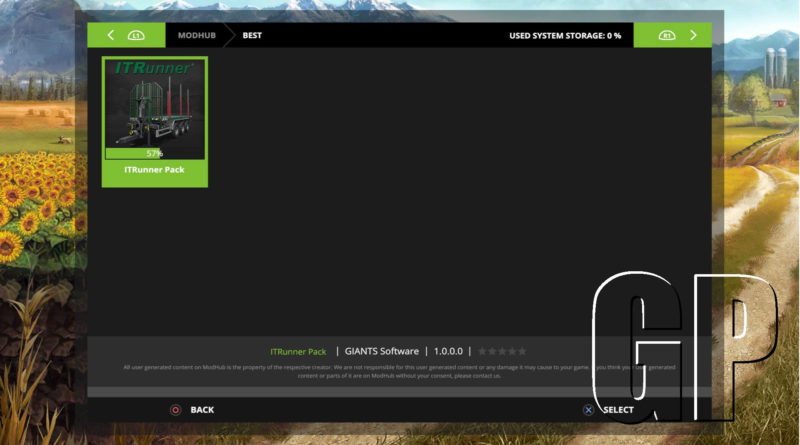Click the SELECT button label
Screen dimensions: 800x445
tap(618, 409)
